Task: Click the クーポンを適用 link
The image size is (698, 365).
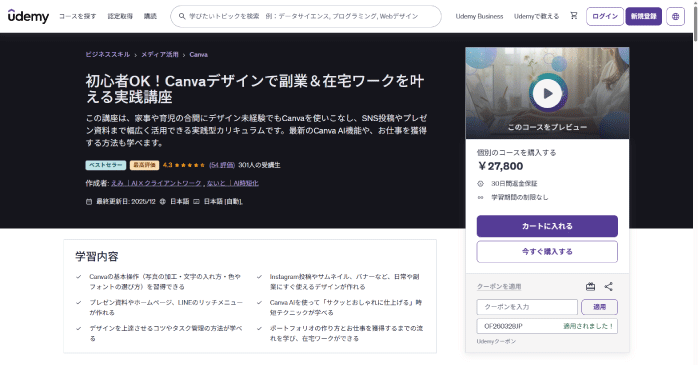Action: click(499, 287)
